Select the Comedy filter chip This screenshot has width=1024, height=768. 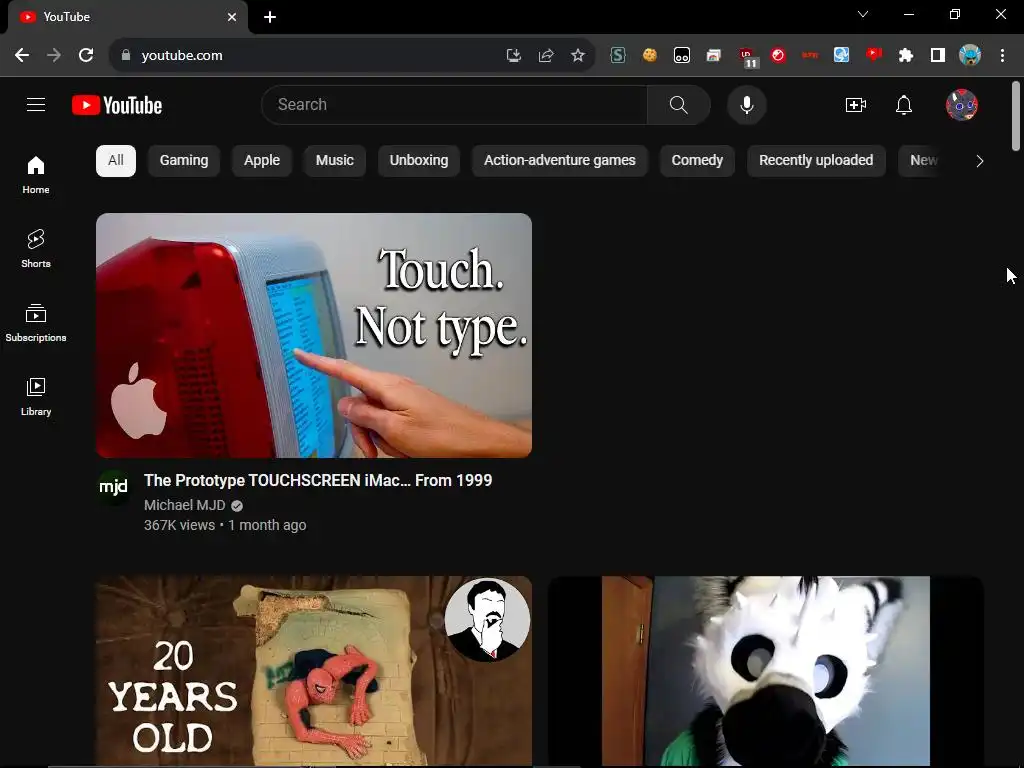tap(697, 161)
